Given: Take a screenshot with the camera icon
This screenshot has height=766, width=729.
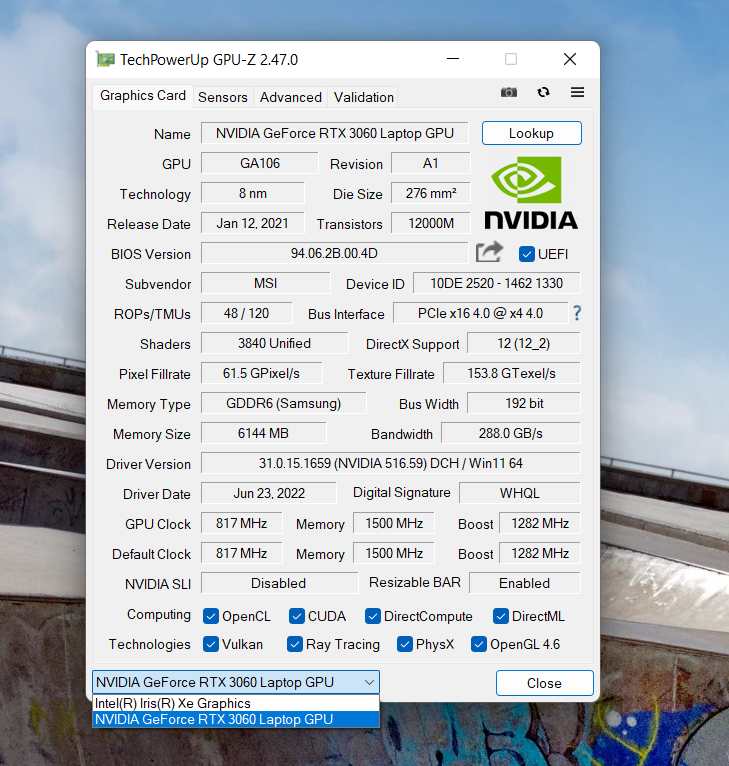Looking at the screenshot, I should pyautogui.click(x=509, y=92).
